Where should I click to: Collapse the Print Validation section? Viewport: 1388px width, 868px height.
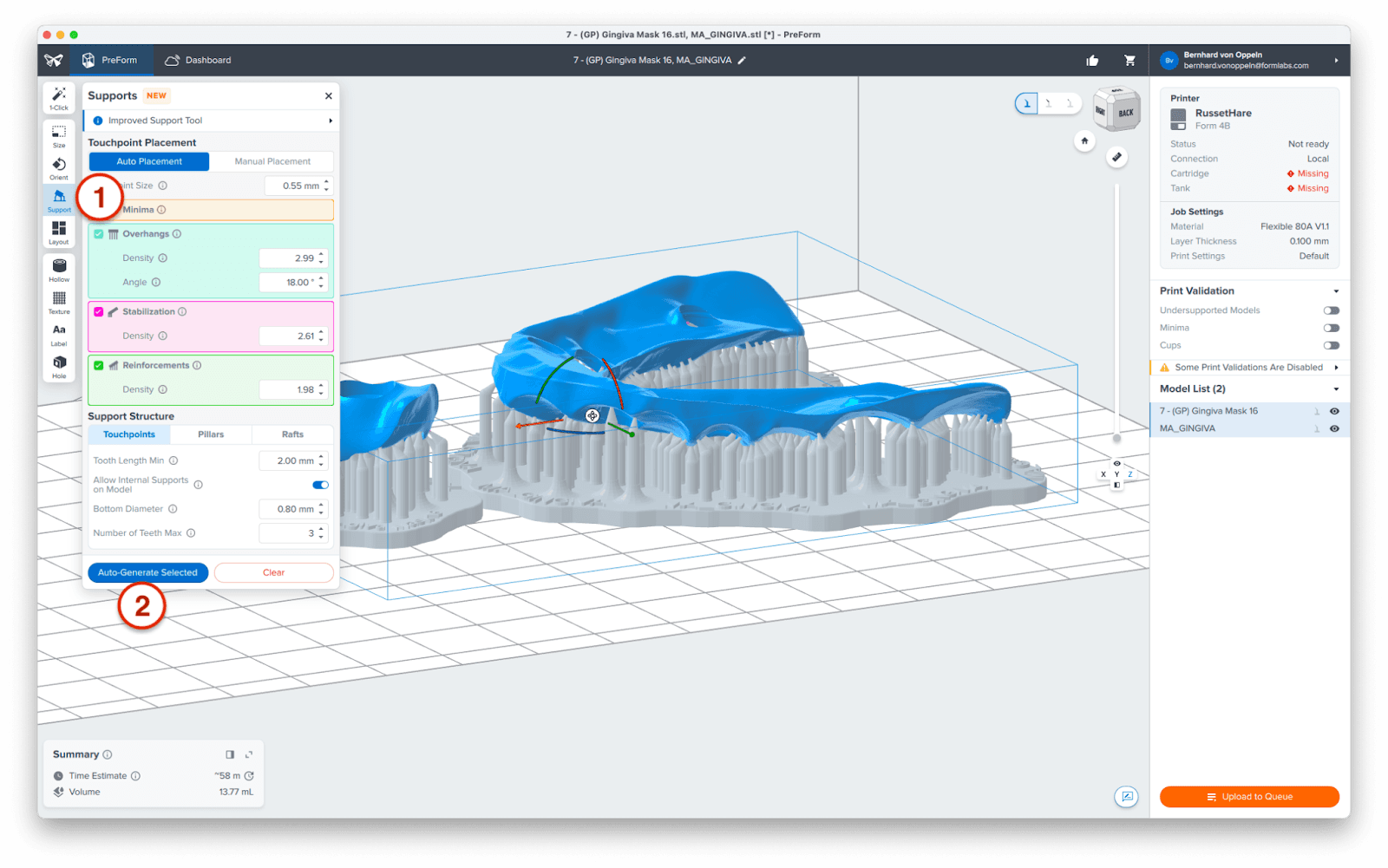1336,290
